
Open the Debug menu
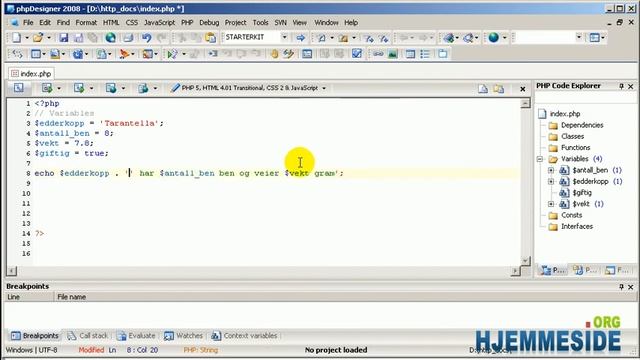(x=209, y=22)
